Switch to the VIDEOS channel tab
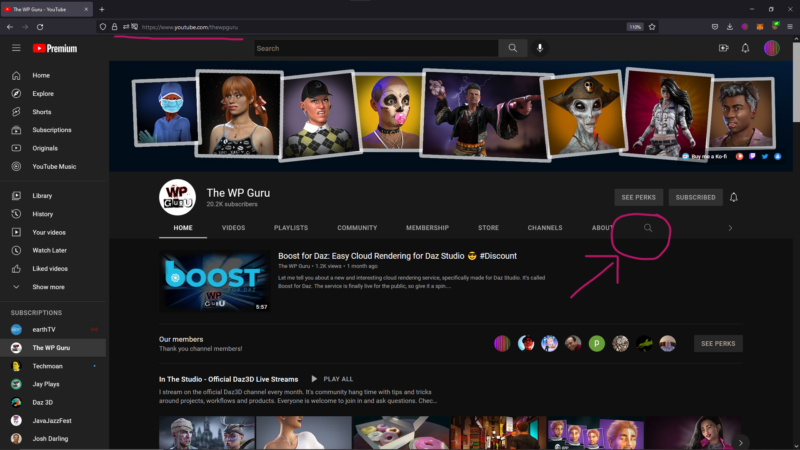The height and width of the screenshot is (450, 800). pyautogui.click(x=233, y=228)
